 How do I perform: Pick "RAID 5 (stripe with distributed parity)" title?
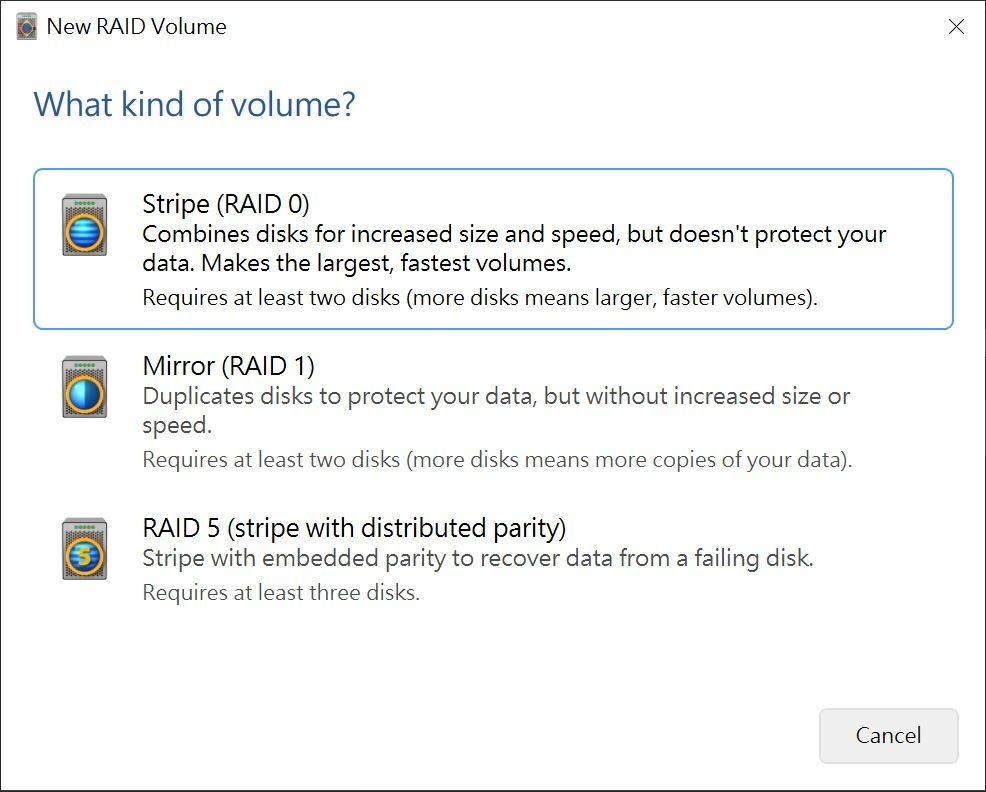click(354, 528)
